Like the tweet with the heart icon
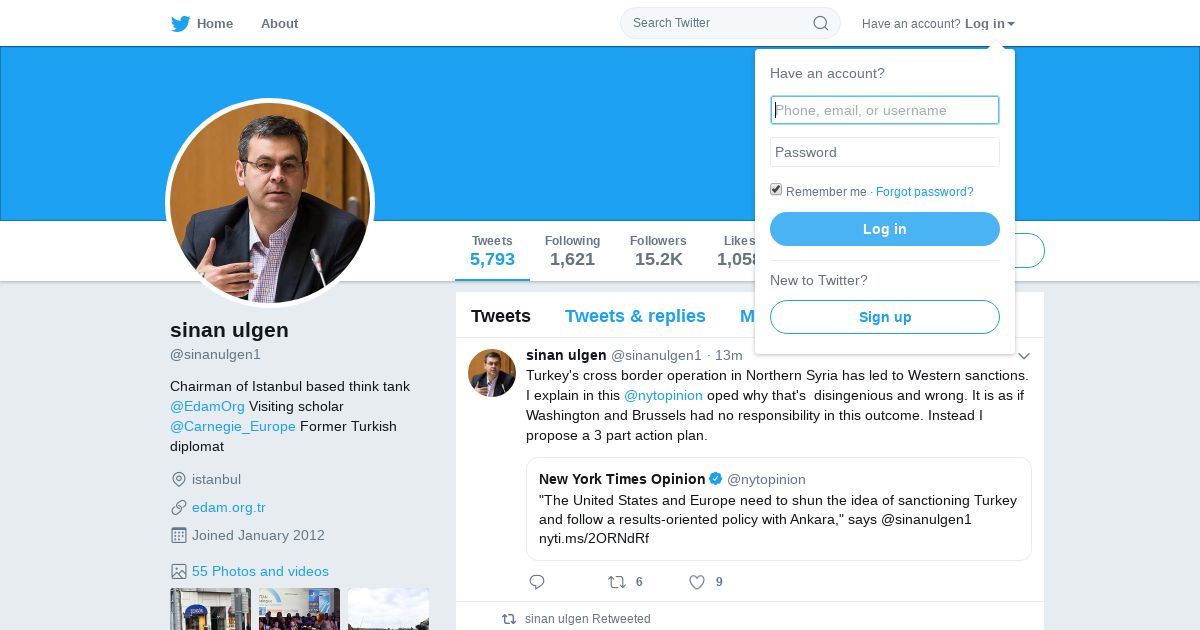The image size is (1200, 630). click(x=697, y=582)
